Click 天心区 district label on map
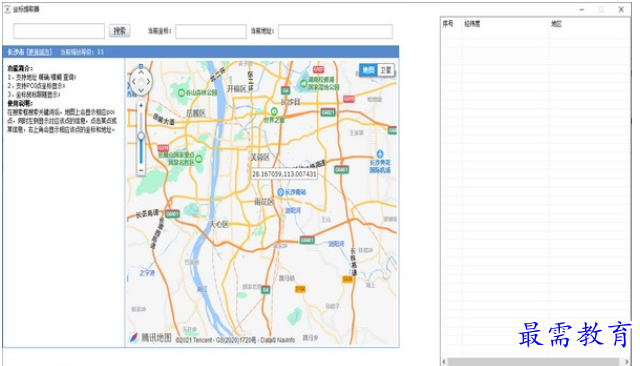 coord(219,224)
